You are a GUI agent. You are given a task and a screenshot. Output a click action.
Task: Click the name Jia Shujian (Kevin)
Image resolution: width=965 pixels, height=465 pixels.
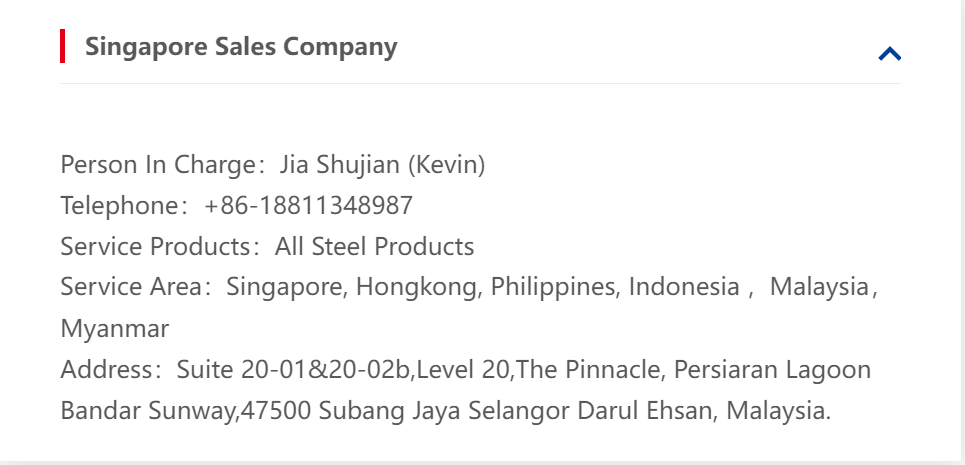pos(382,165)
